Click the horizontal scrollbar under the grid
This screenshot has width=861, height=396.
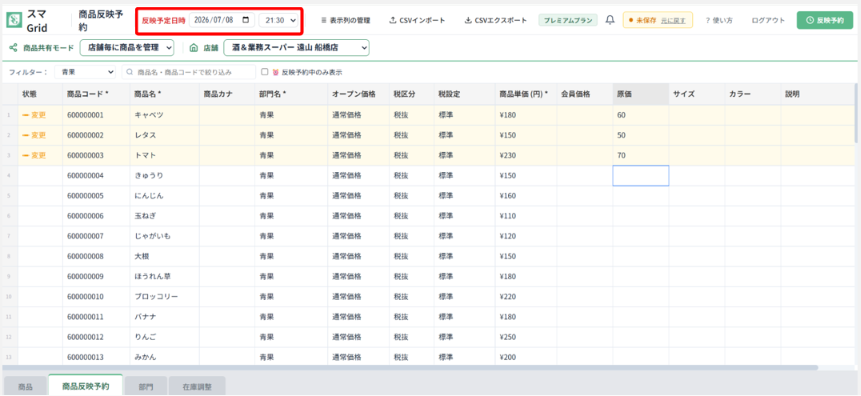tap(410, 367)
